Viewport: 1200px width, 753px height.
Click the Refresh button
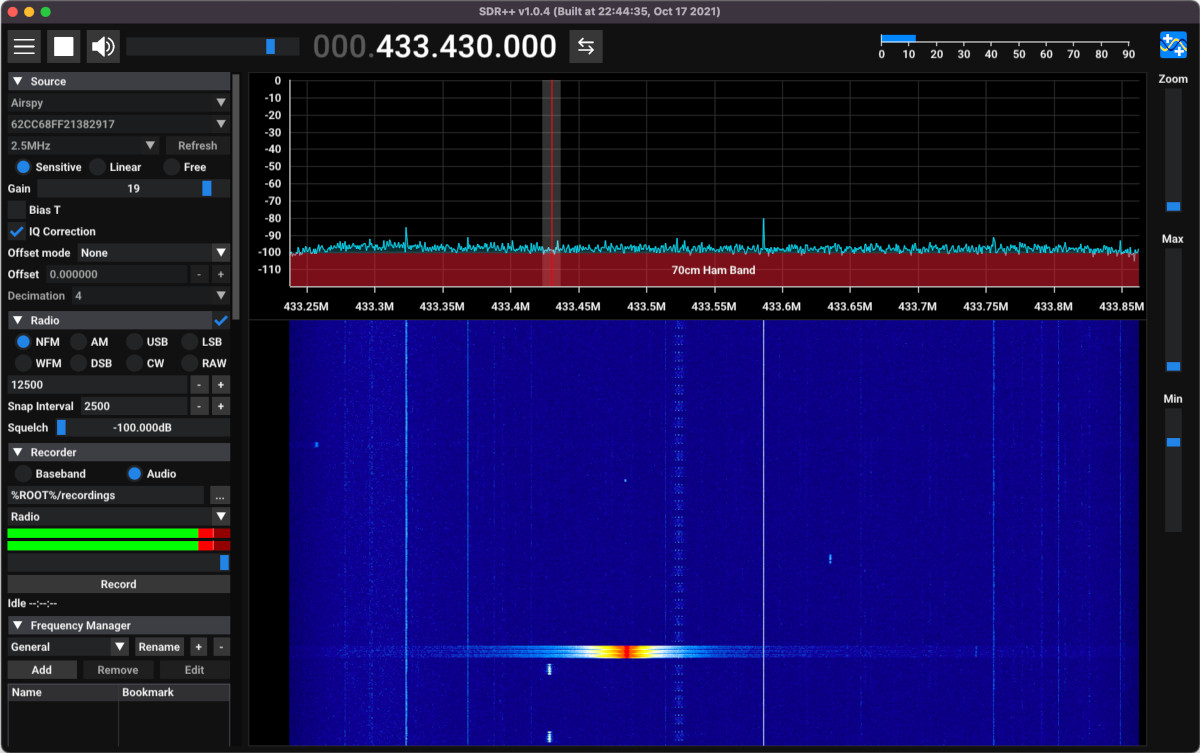pyautogui.click(x=197, y=145)
